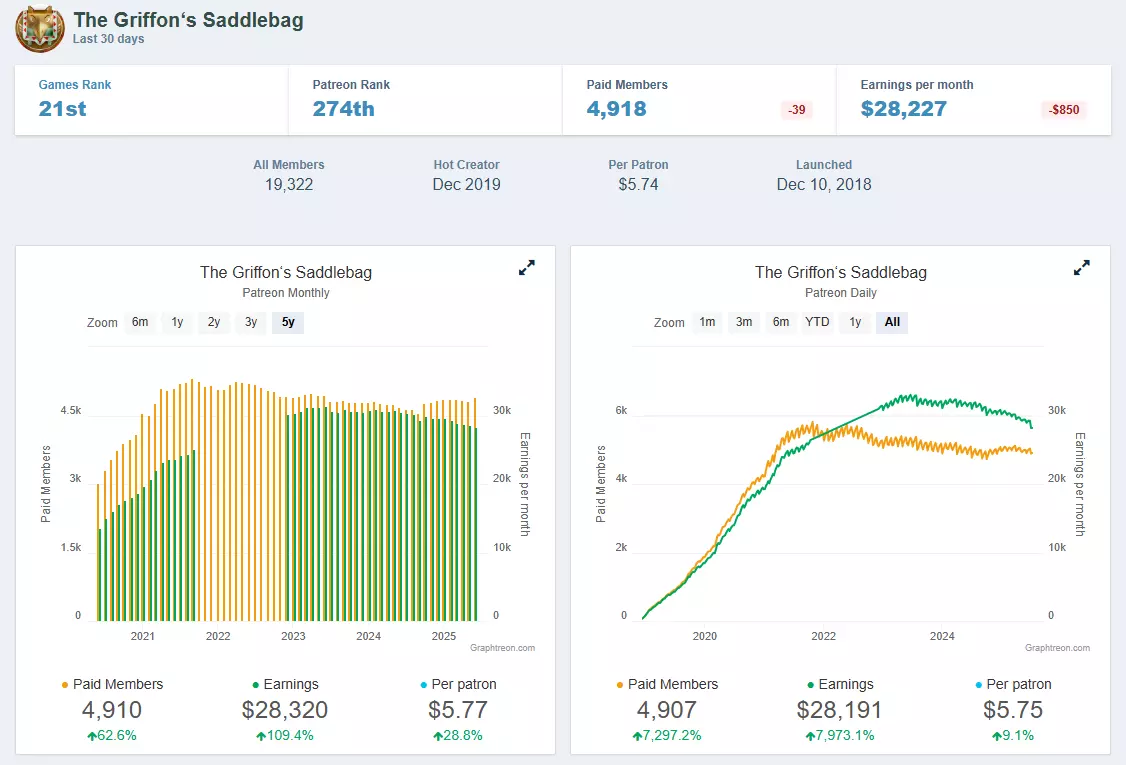1126x765 pixels.
Task: Click the 4,907 daily paid members figure
Action: coord(667,710)
